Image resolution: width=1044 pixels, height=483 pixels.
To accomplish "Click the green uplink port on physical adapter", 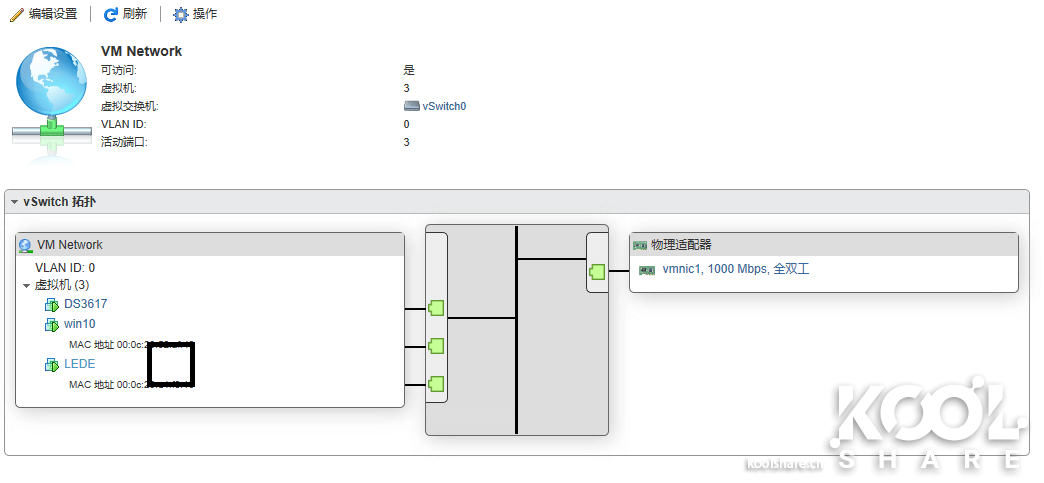I will pyautogui.click(x=597, y=271).
